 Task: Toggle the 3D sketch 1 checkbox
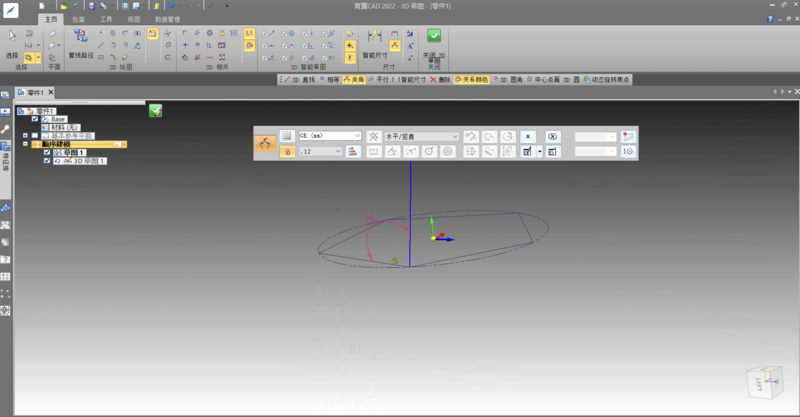click(47, 160)
